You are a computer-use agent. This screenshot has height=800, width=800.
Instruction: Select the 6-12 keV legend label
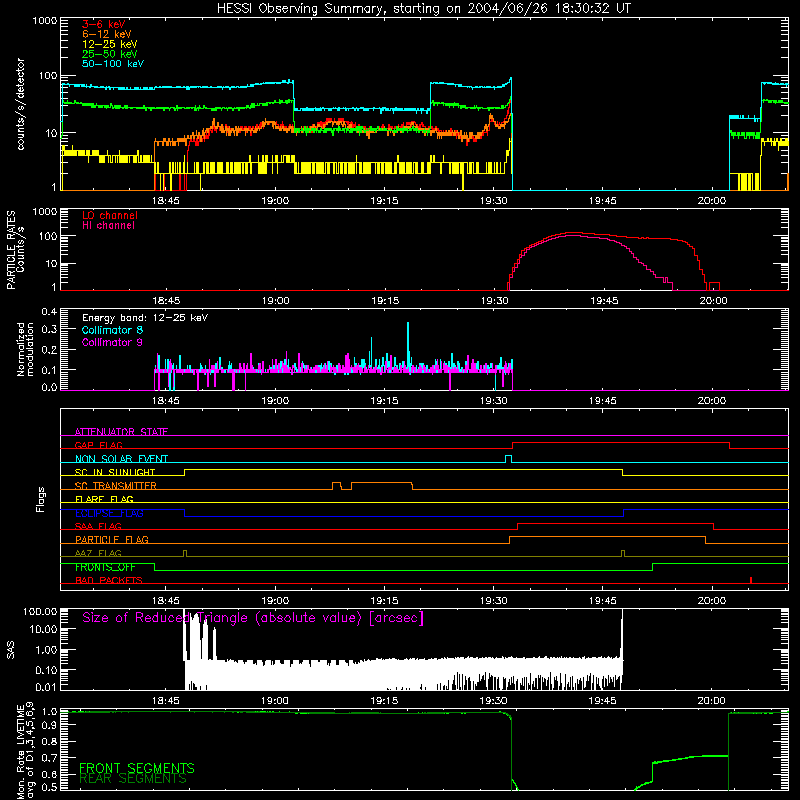(107, 34)
